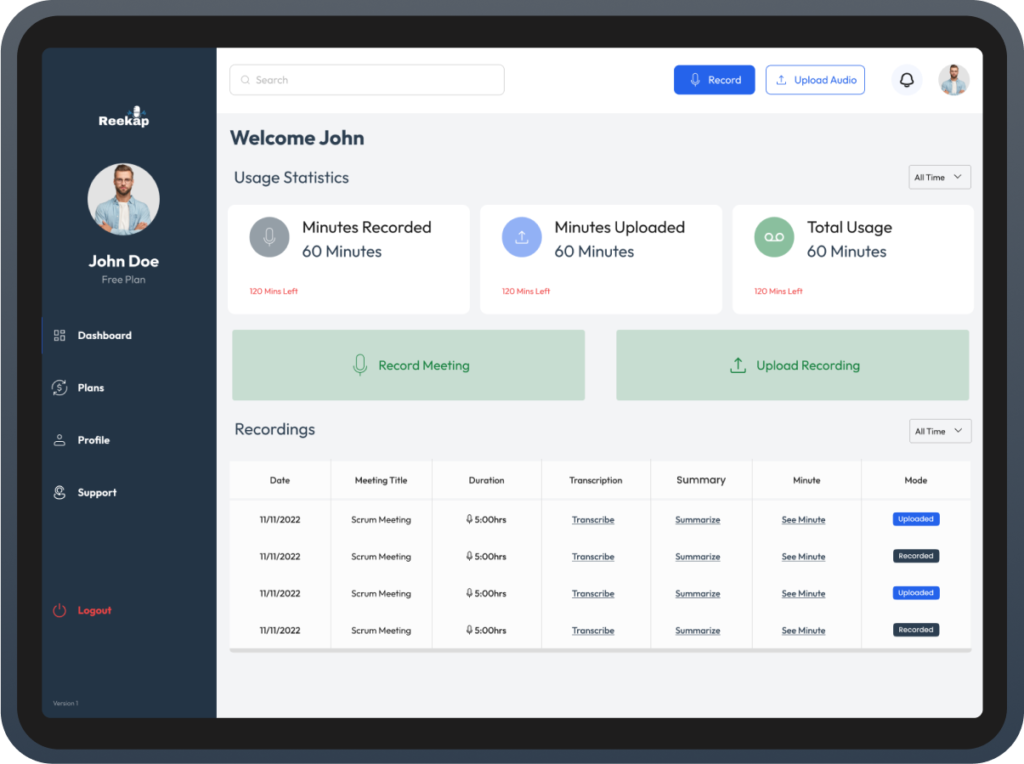Viewport: 1024px width, 764px height.
Task: Click John Doe's large sidebar profile photo
Action: (124, 199)
